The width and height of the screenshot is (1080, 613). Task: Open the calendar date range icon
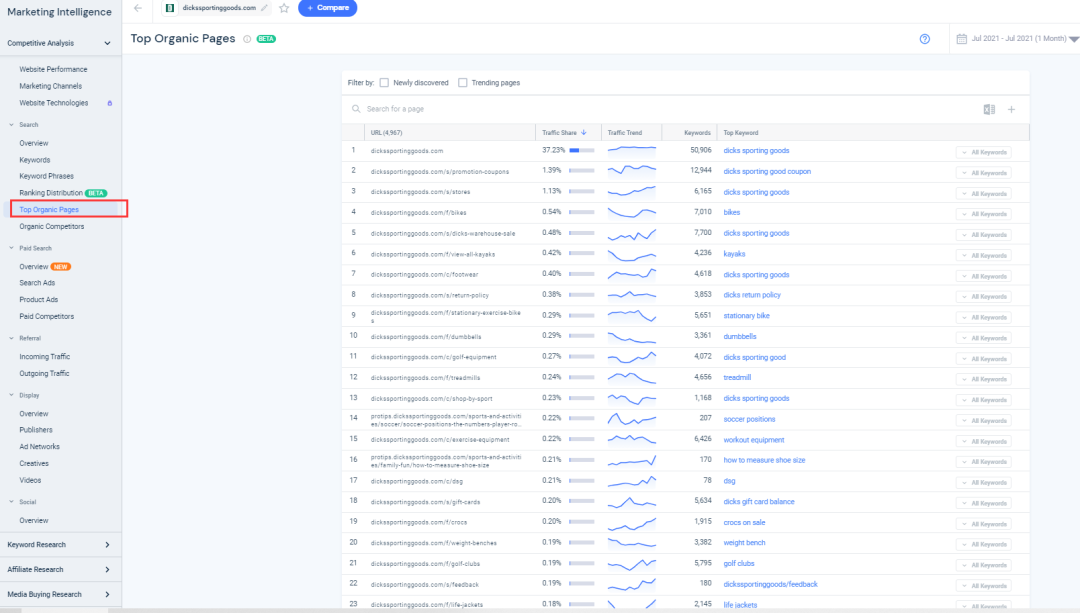coord(962,39)
